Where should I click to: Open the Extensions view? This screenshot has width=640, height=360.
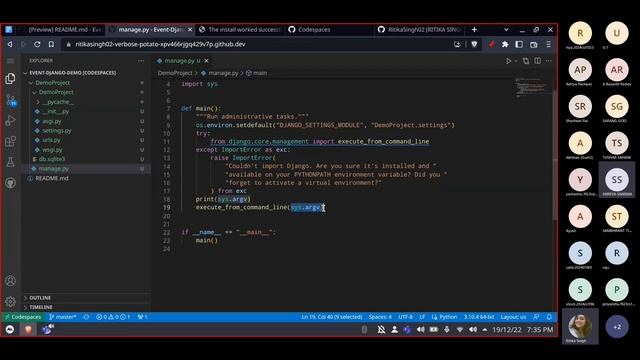[x=10, y=141]
